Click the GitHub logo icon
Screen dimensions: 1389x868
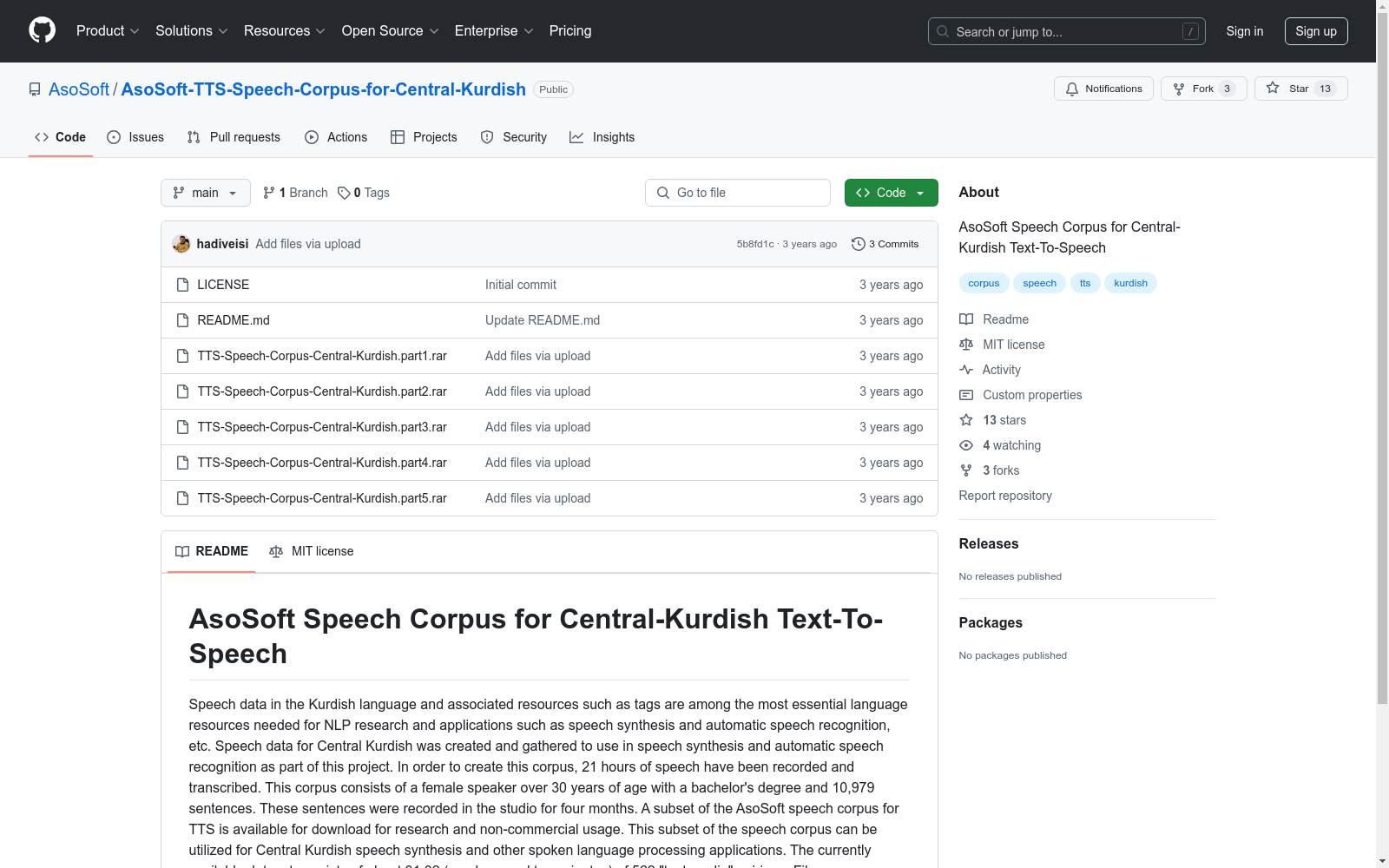coord(42,30)
